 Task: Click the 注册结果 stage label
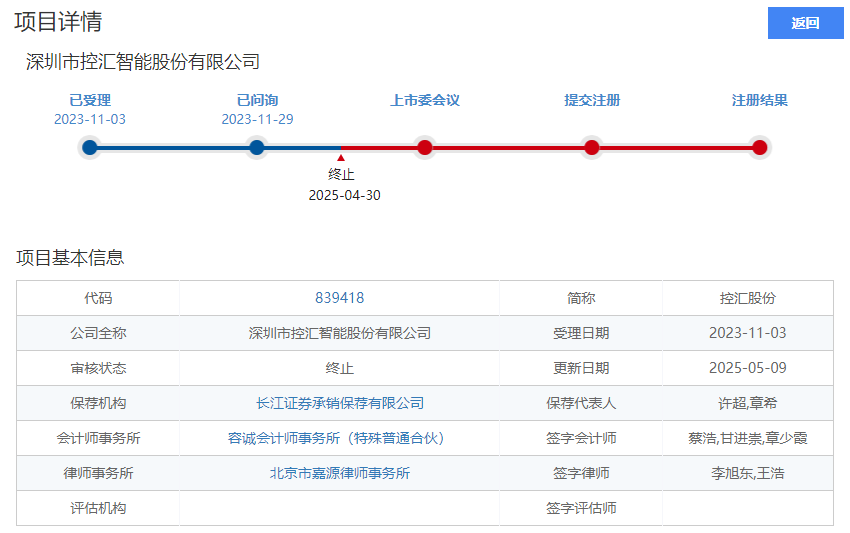pyautogui.click(x=760, y=100)
